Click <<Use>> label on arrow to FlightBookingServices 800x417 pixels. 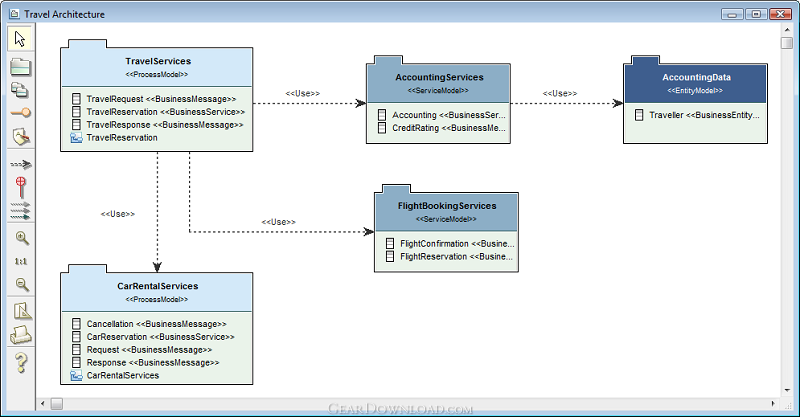[279, 222]
